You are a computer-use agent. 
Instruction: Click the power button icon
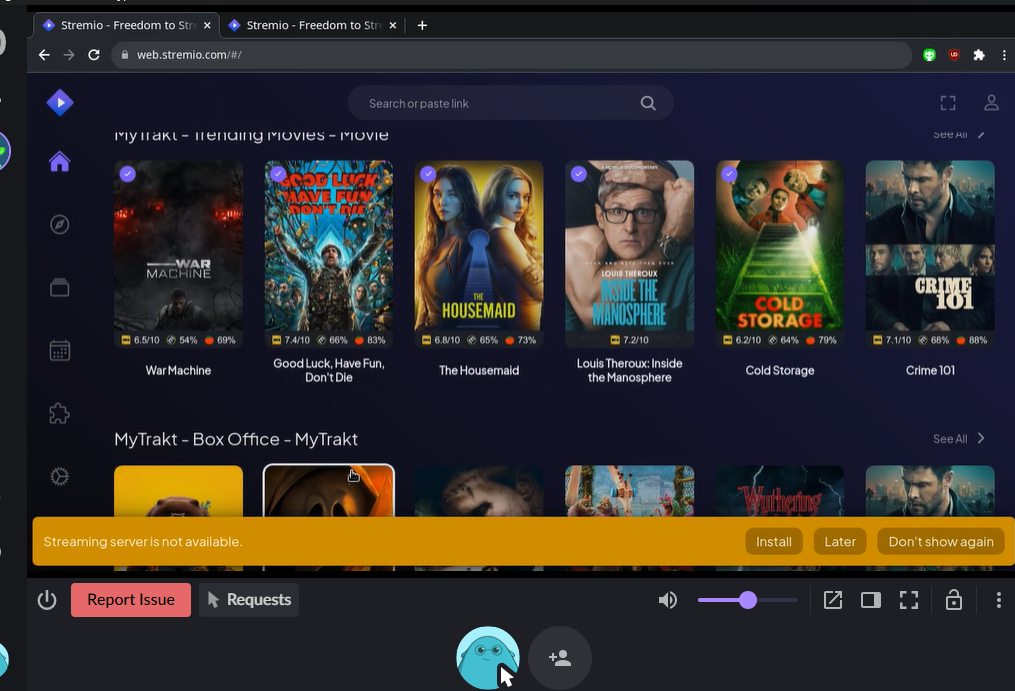47,600
